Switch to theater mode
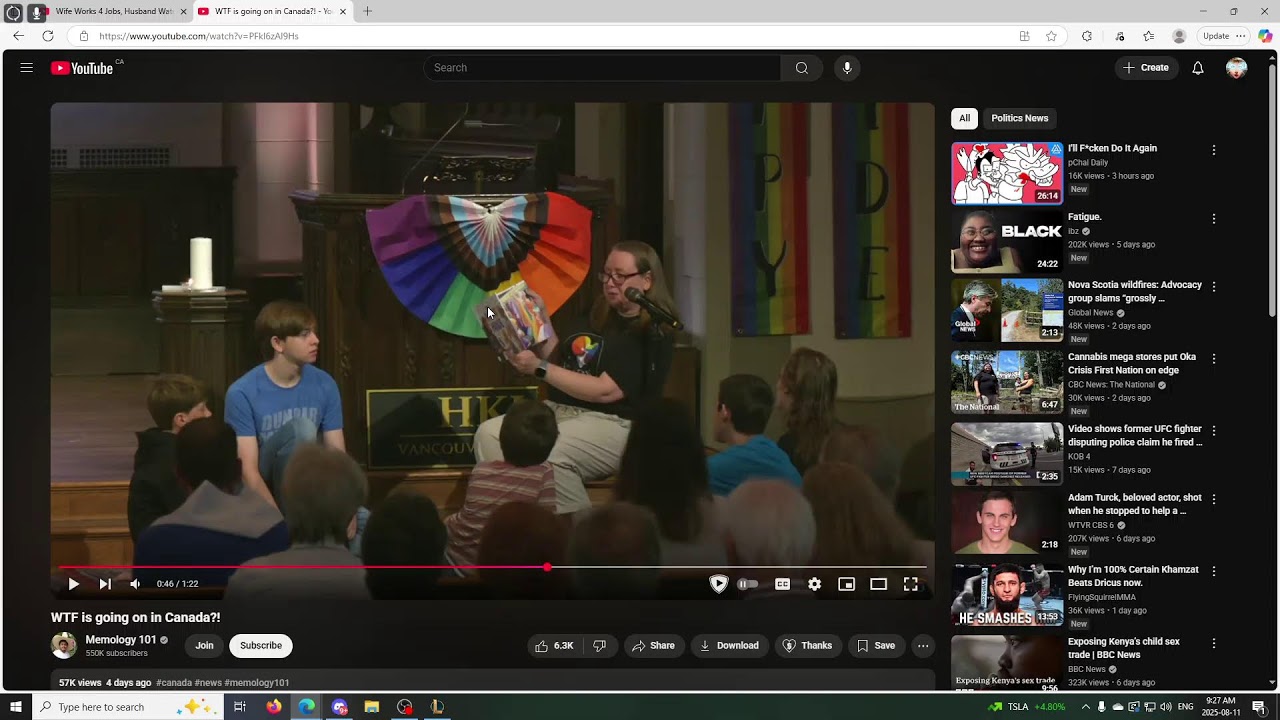 878,584
